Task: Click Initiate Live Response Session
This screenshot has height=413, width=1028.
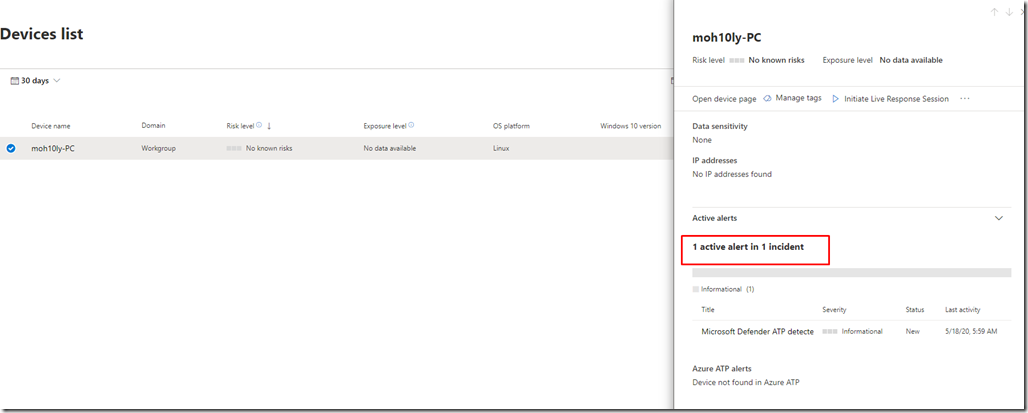Action: [896, 99]
